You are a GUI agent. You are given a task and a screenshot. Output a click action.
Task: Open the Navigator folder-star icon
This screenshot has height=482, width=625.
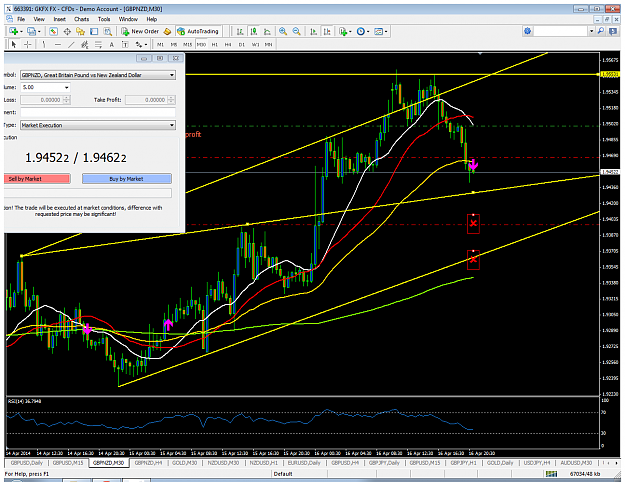[x=81, y=31]
